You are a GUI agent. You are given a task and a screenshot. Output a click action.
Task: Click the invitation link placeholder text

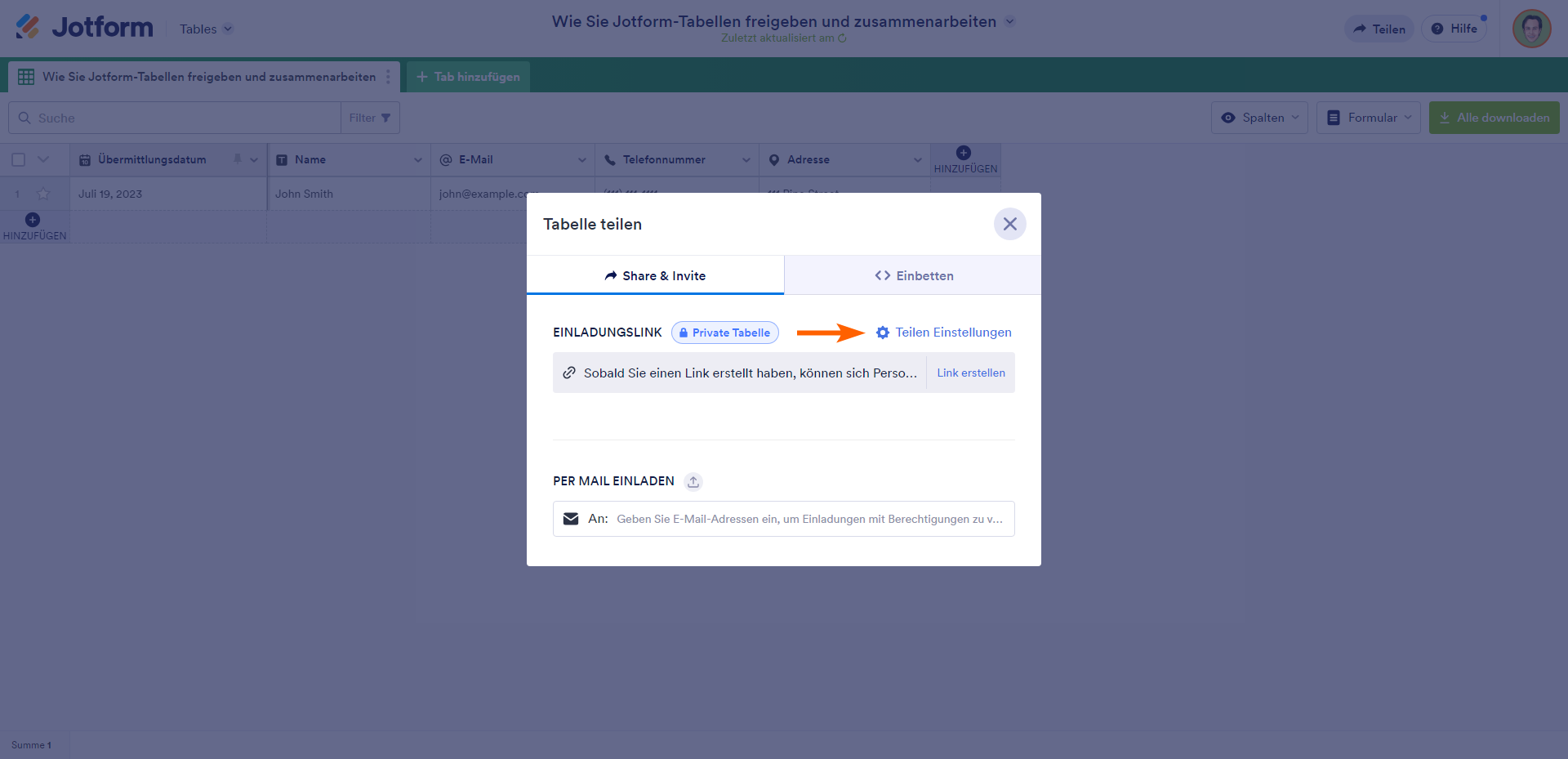point(751,373)
